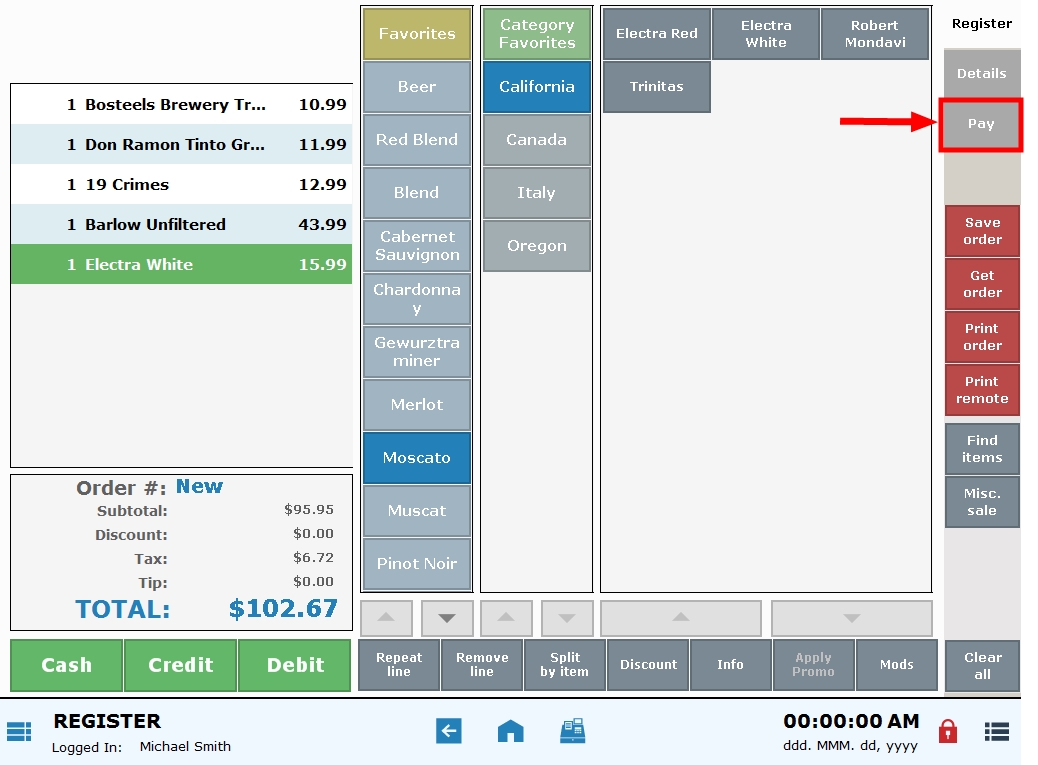Select the Muscat department
The width and height of the screenshot is (1038, 765).
click(x=417, y=510)
